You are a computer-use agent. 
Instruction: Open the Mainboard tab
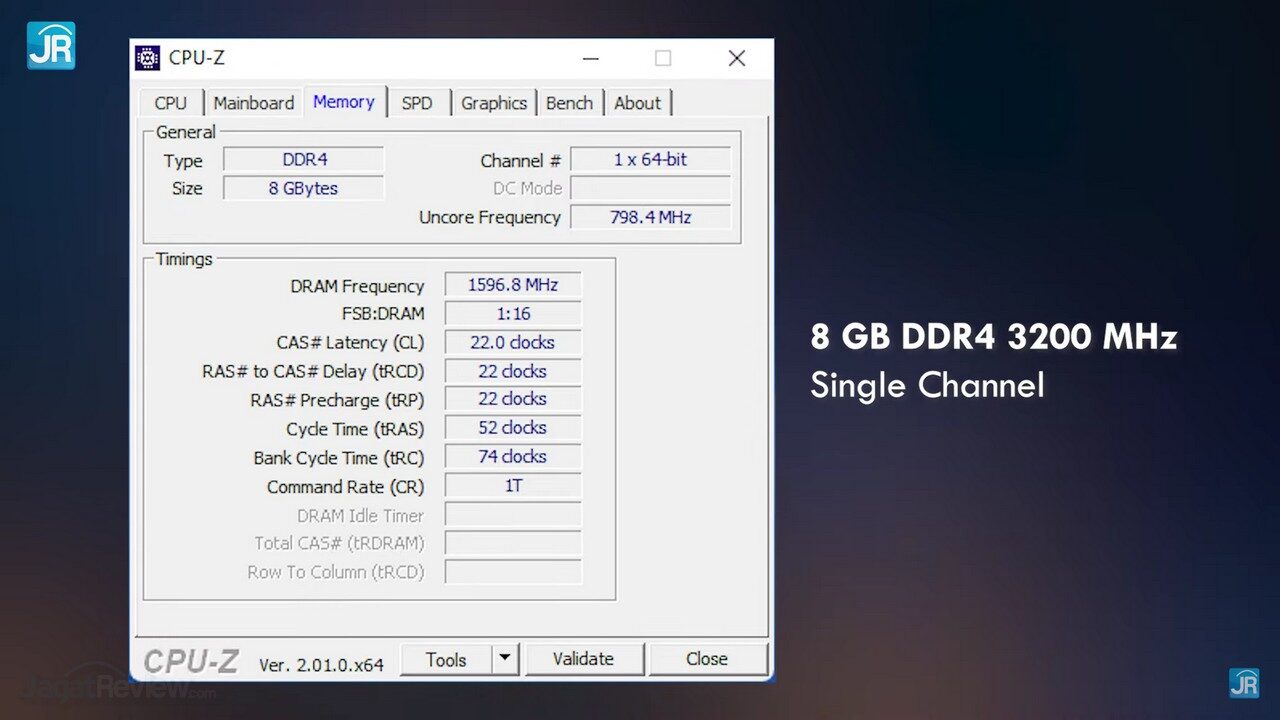[x=253, y=103]
